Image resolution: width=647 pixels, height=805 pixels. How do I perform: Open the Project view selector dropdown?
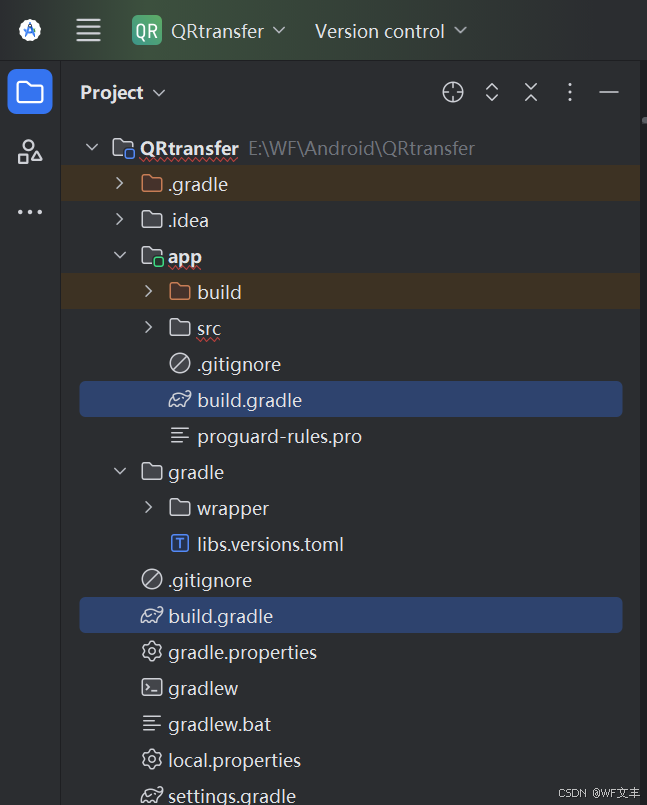123,93
